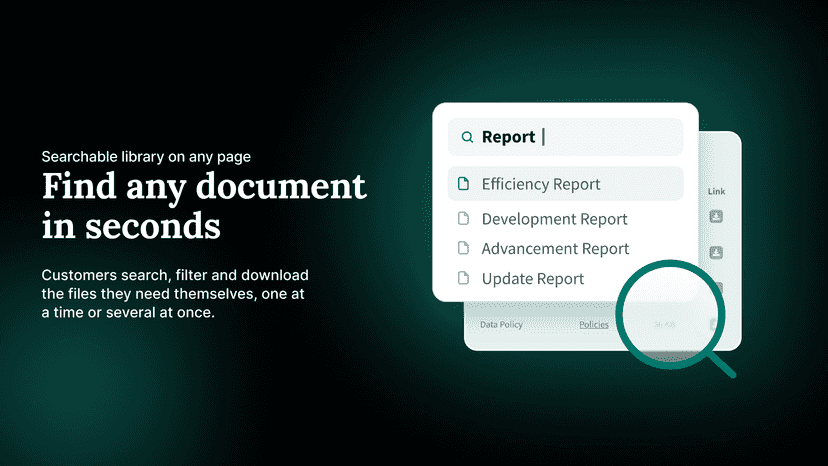The height and width of the screenshot is (466, 828).
Task: Click the Update Report document icon
Action: [x=463, y=278]
